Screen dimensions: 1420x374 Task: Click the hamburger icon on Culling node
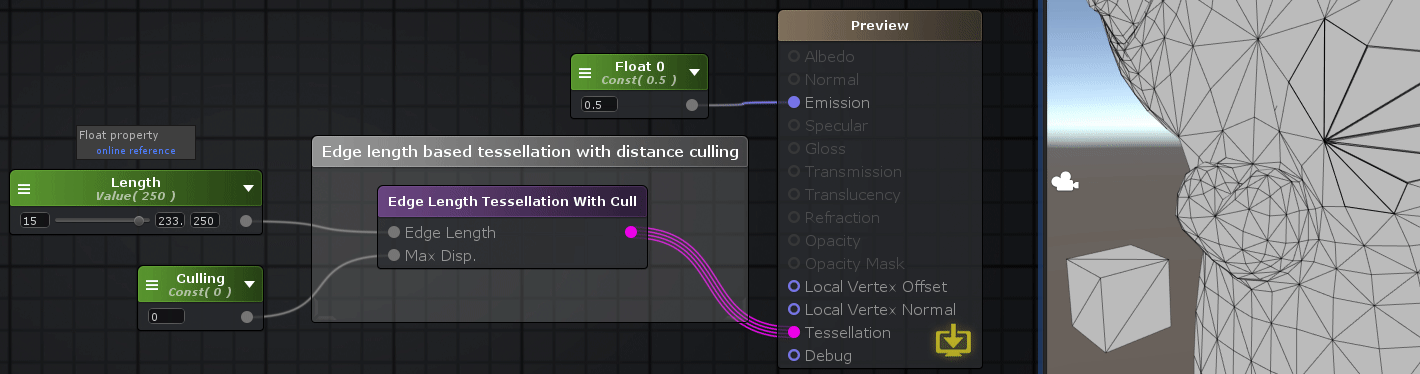(x=152, y=284)
